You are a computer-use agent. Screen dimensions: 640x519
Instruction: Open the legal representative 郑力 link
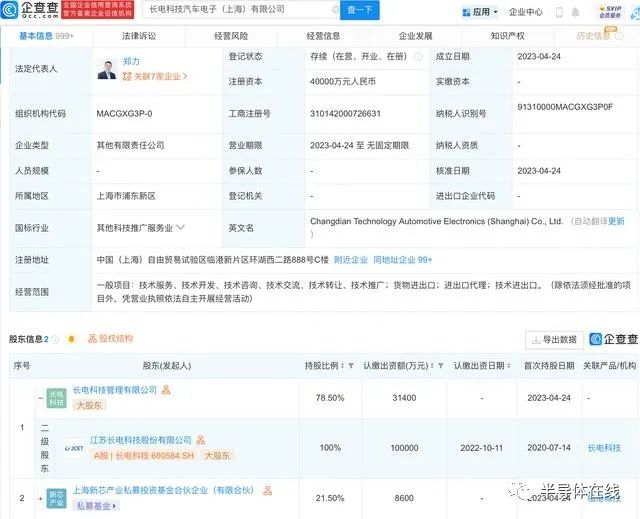(x=131, y=61)
